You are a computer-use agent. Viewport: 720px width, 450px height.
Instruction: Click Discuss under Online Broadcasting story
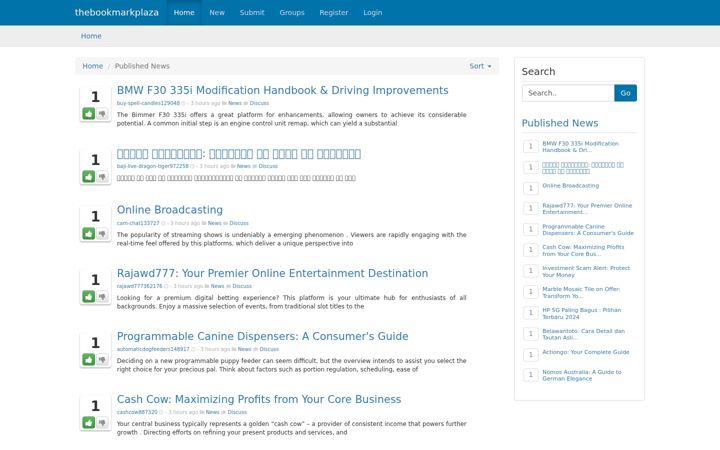coord(239,223)
